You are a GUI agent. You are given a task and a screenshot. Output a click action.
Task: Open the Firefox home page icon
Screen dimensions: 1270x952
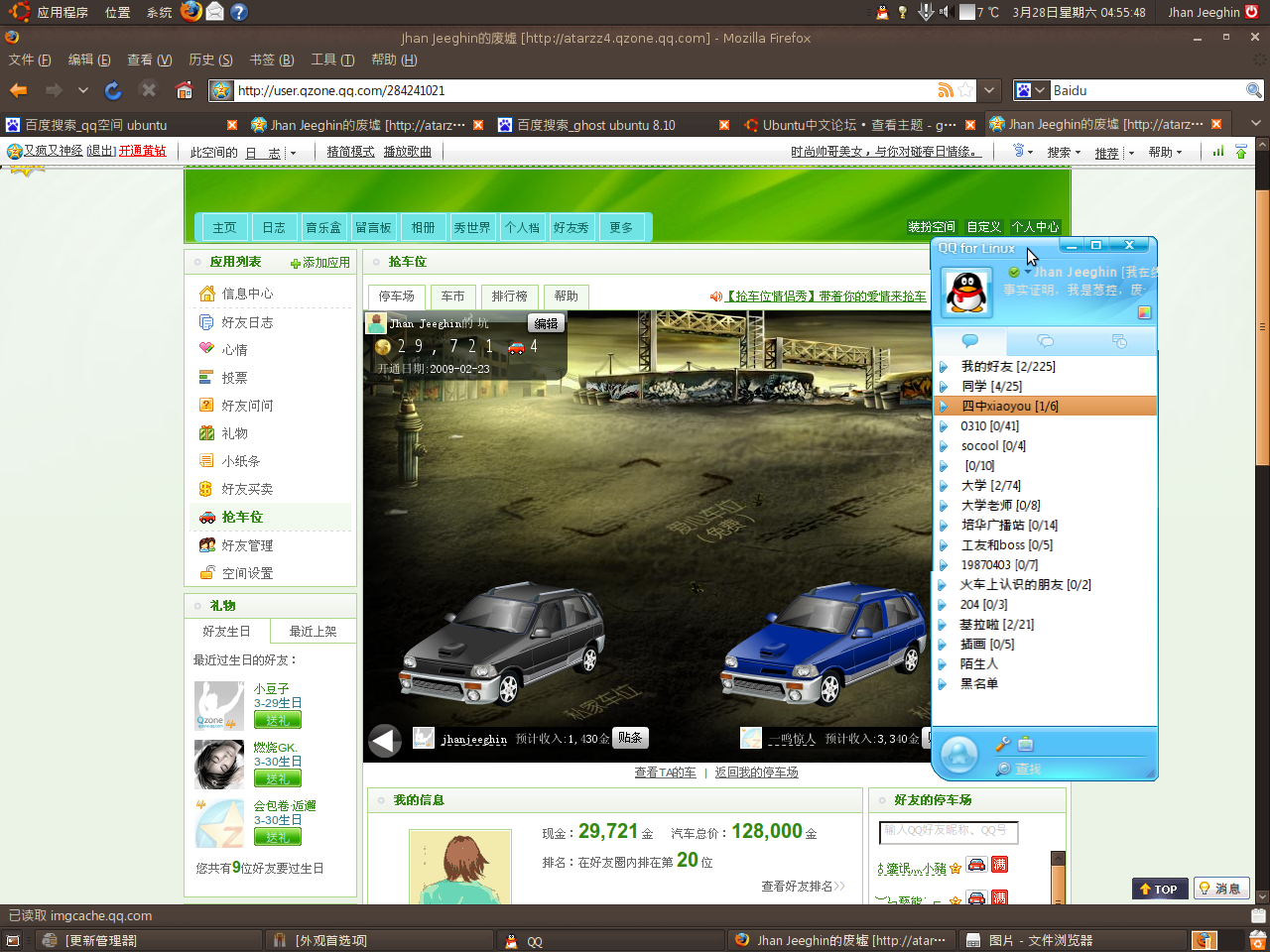click(184, 90)
